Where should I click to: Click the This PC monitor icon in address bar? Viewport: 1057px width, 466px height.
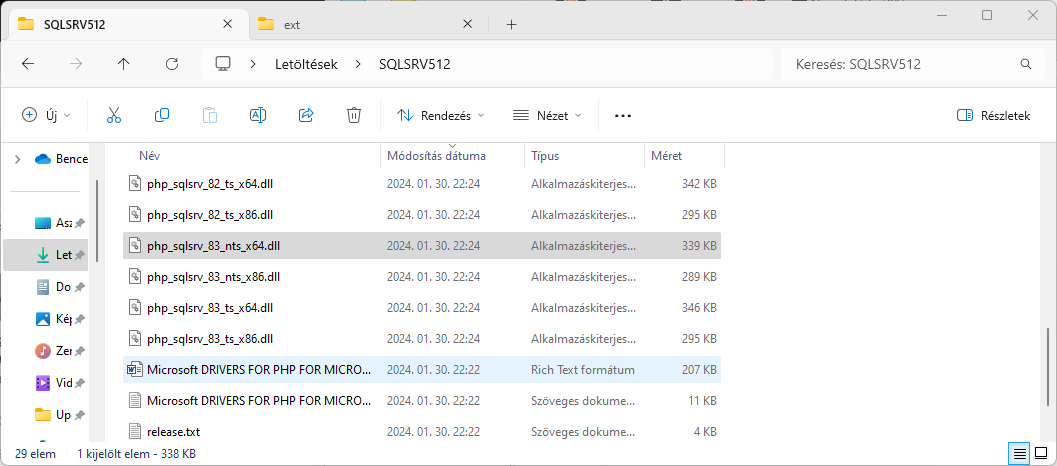point(223,64)
